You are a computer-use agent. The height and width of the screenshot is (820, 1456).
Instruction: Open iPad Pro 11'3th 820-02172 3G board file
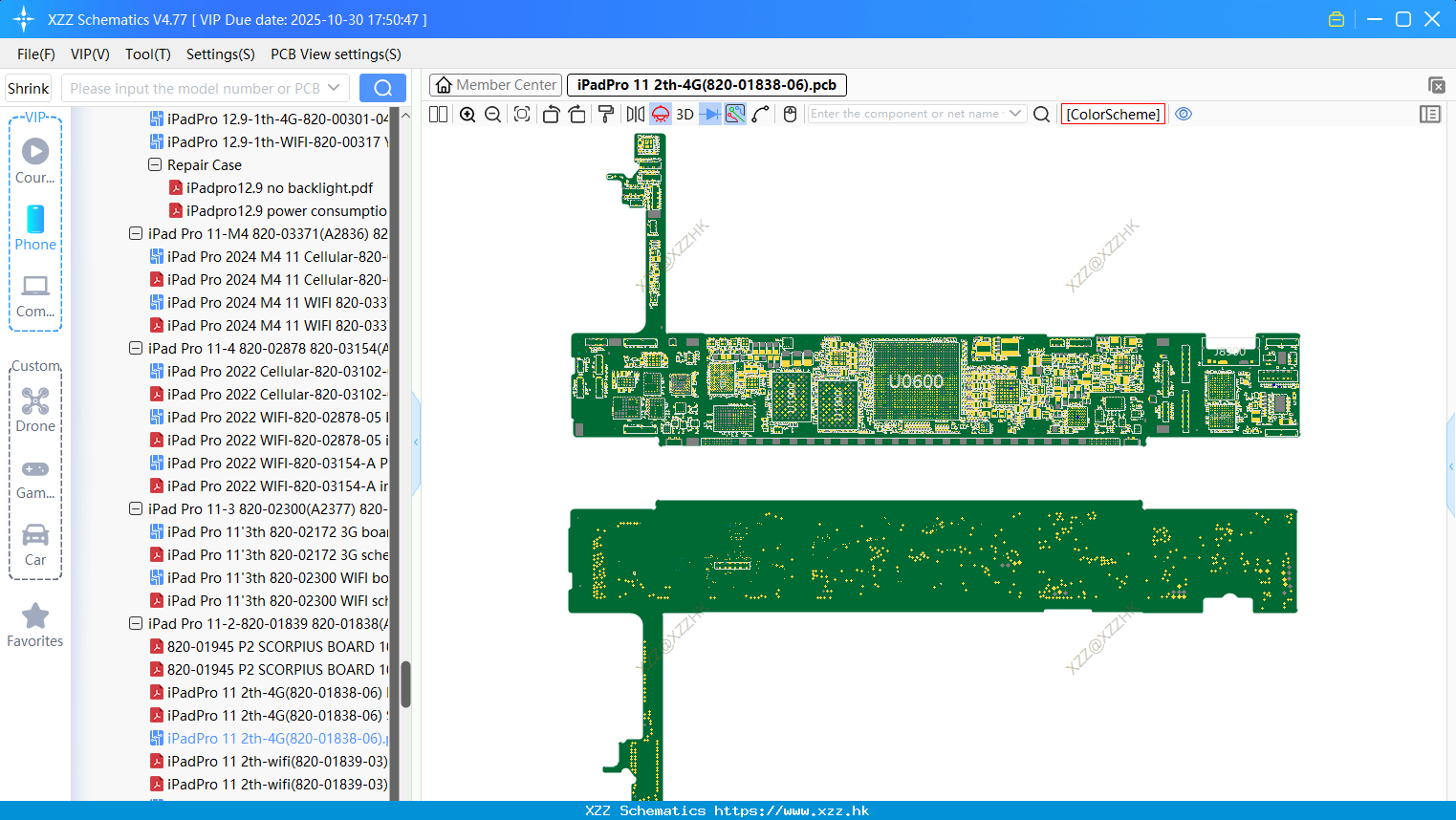coord(269,531)
